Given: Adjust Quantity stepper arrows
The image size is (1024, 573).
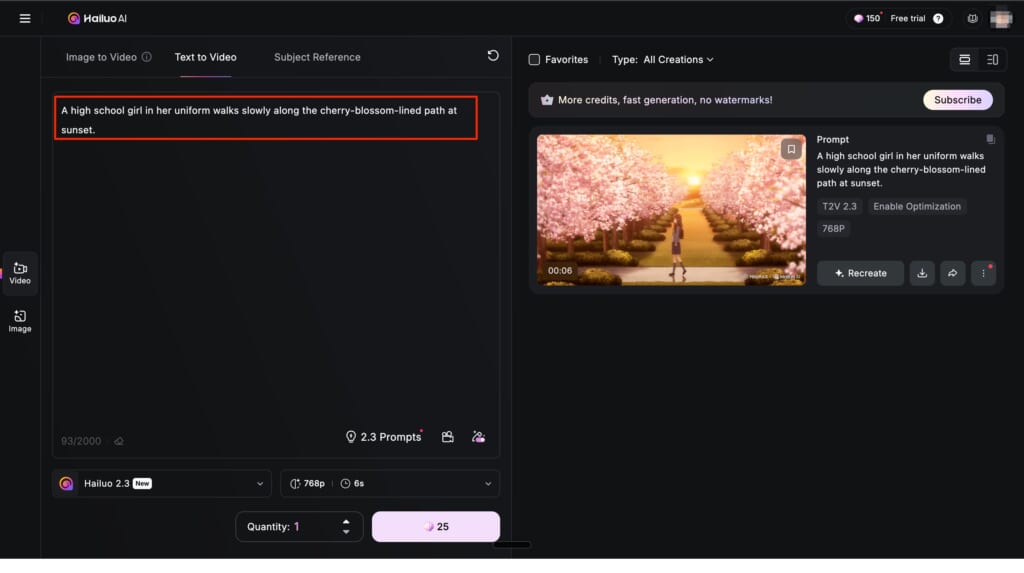Looking at the screenshot, I should 346,527.
